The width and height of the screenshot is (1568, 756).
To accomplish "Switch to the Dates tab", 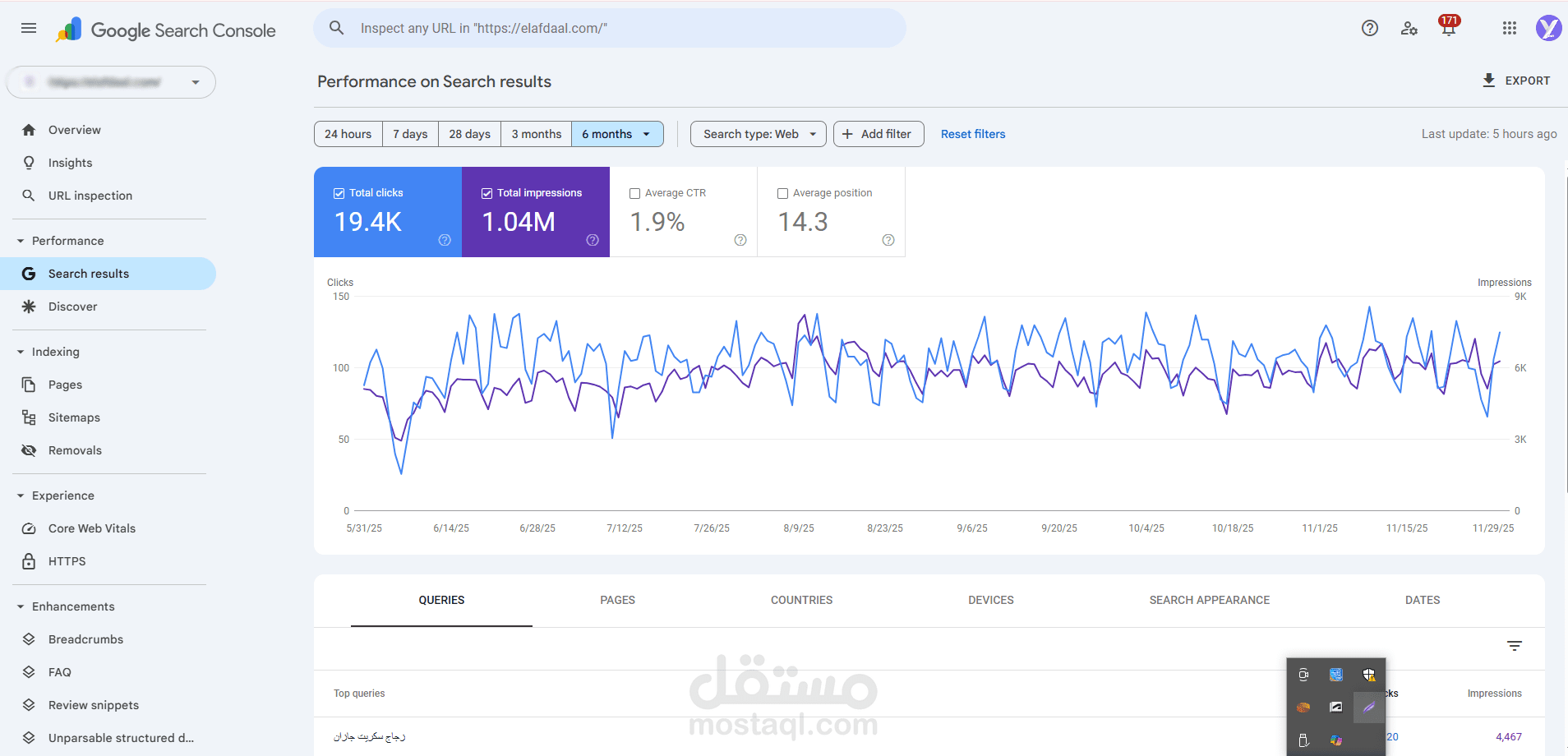I will pos(1423,601).
